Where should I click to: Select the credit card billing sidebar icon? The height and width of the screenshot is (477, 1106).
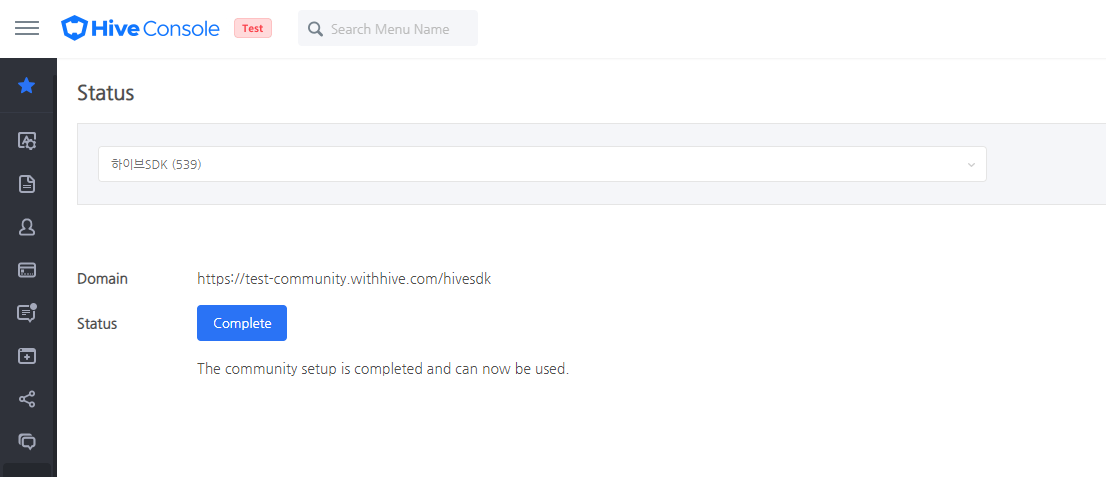(27, 270)
